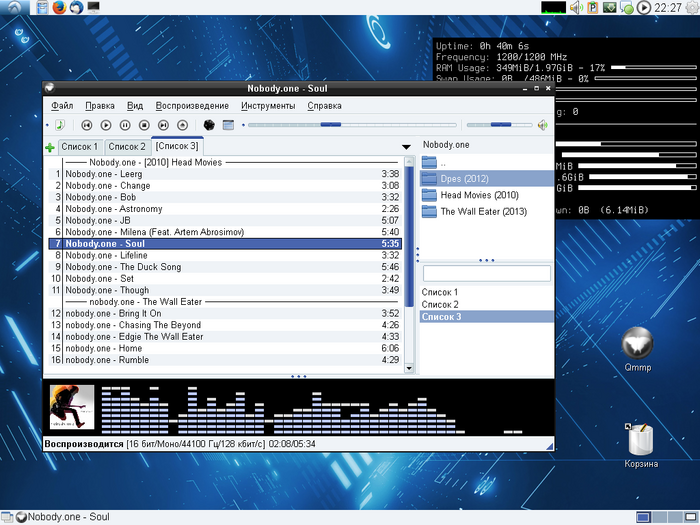Screen dimensions: 700x525
Task: Switch to the Список 1 tab
Action: pyautogui.click(x=80, y=147)
